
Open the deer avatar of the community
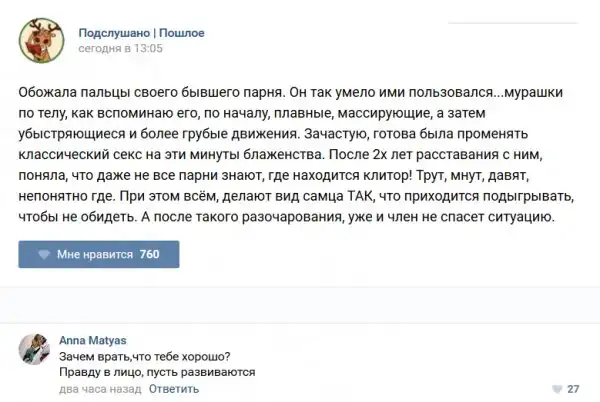pos(41,40)
